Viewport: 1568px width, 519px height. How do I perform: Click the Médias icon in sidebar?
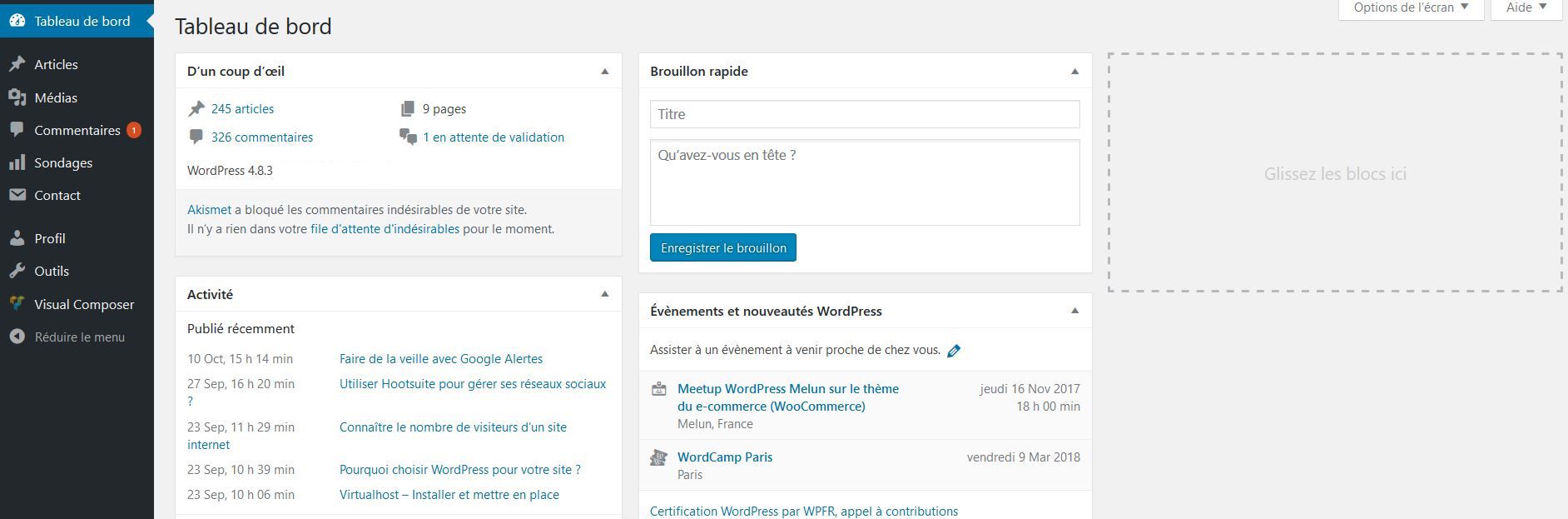pyautogui.click(x=17, y=97)
